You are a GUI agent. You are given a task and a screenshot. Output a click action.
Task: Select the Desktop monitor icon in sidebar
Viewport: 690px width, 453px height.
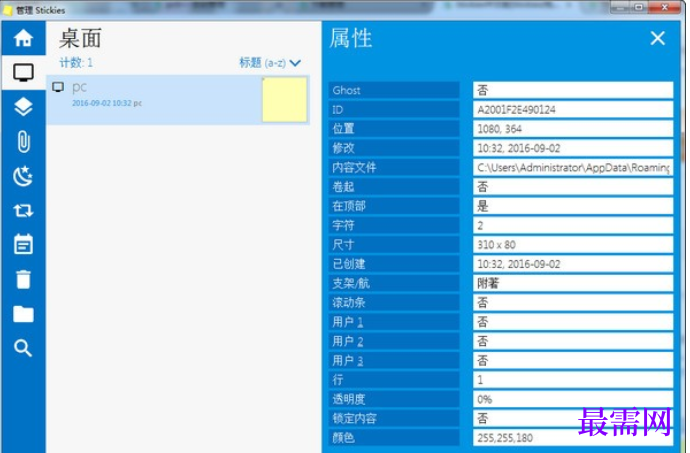[x=23, y=73]
